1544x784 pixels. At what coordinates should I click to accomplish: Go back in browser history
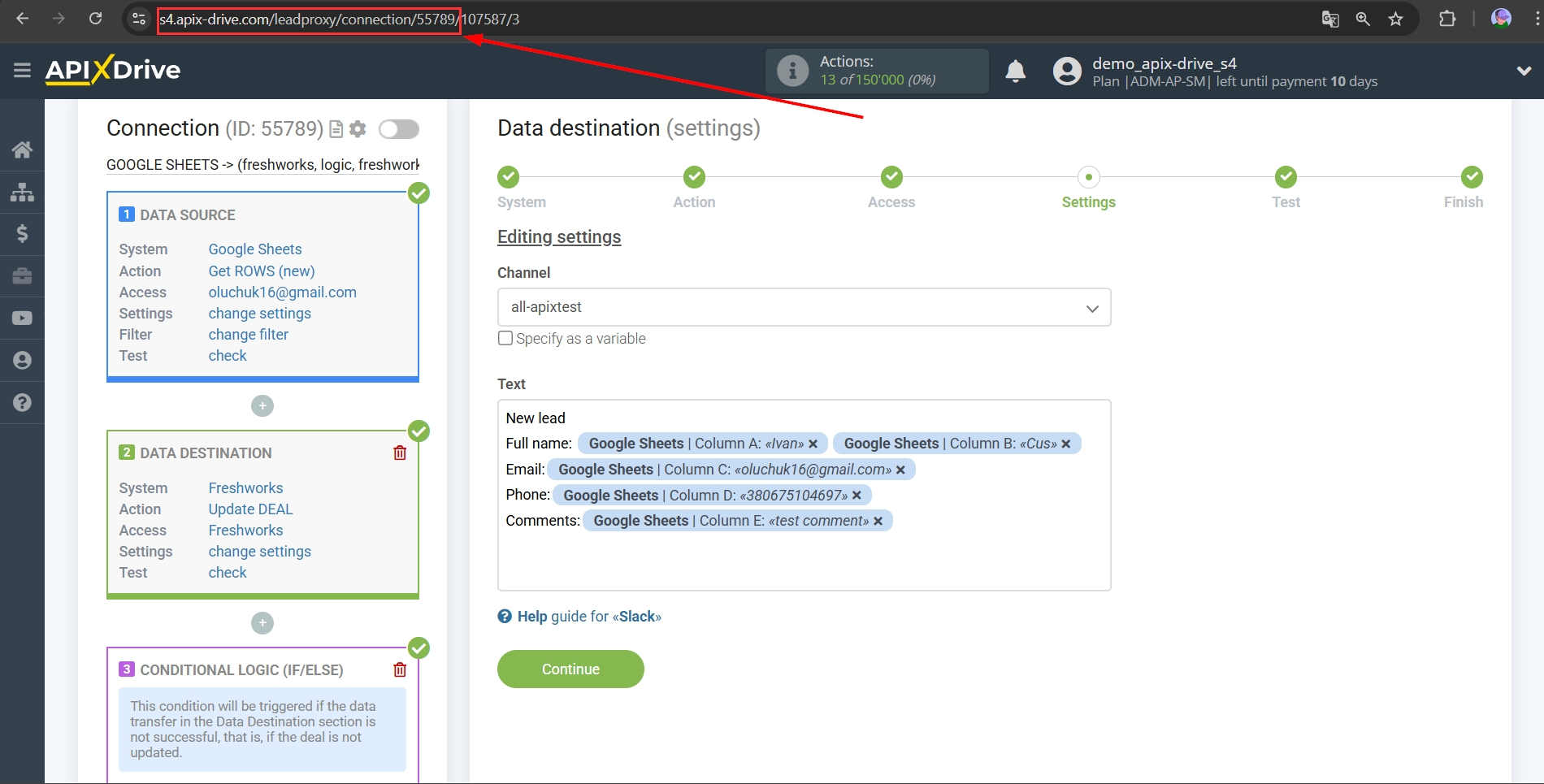[23, 19]
